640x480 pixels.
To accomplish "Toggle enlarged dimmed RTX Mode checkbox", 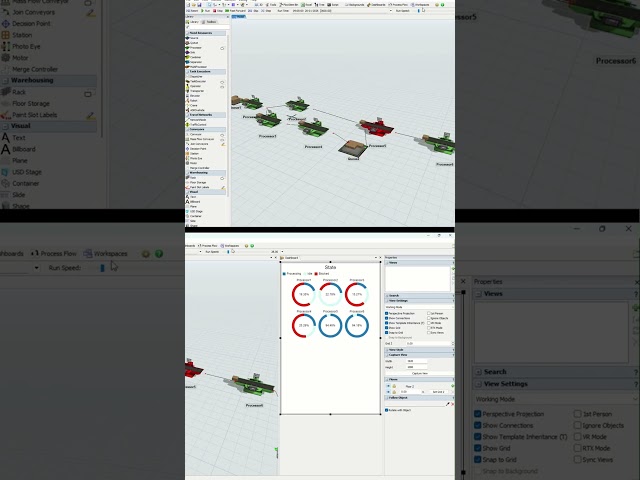I will click(x=577, y=448).
